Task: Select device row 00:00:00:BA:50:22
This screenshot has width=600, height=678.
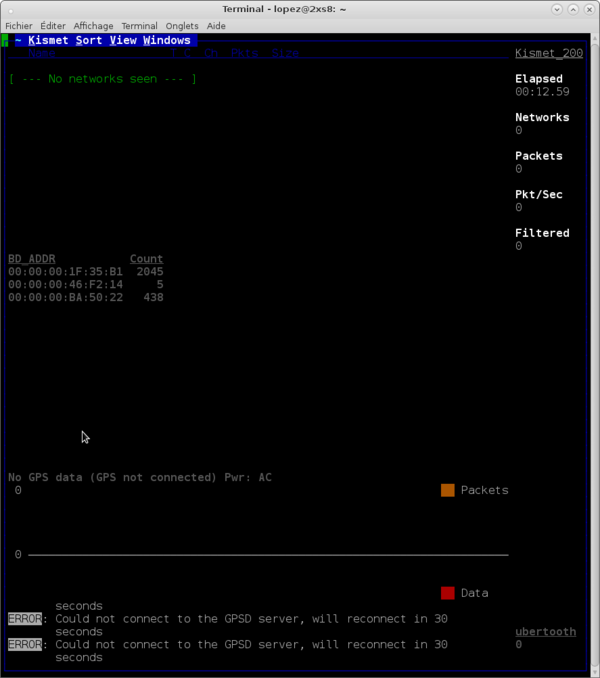Action: coord(85,297)
